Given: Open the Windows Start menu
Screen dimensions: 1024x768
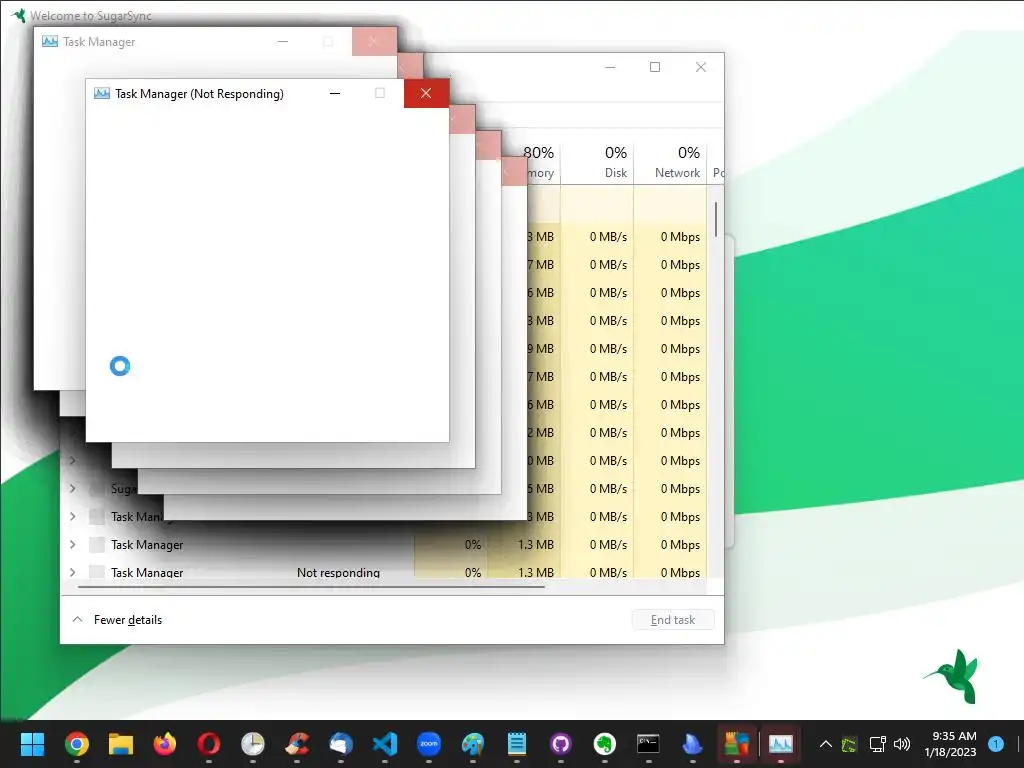Looking at the screenshot, I should coord(32,744).
